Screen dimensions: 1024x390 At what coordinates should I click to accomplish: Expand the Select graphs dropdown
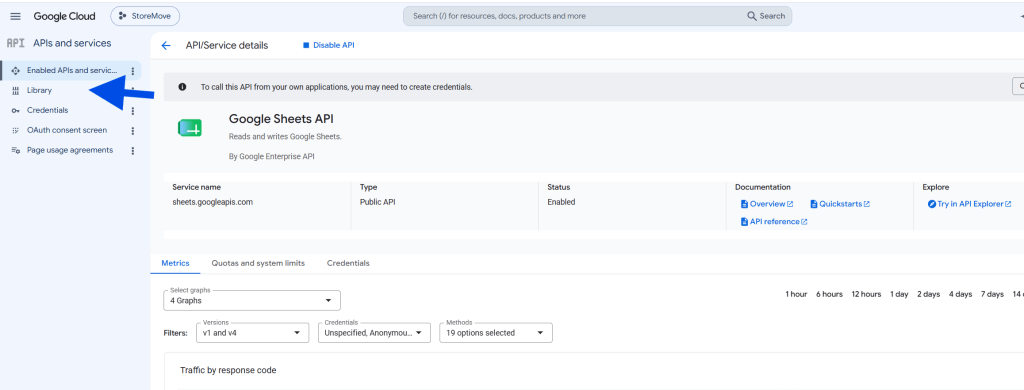pos(252,301)
